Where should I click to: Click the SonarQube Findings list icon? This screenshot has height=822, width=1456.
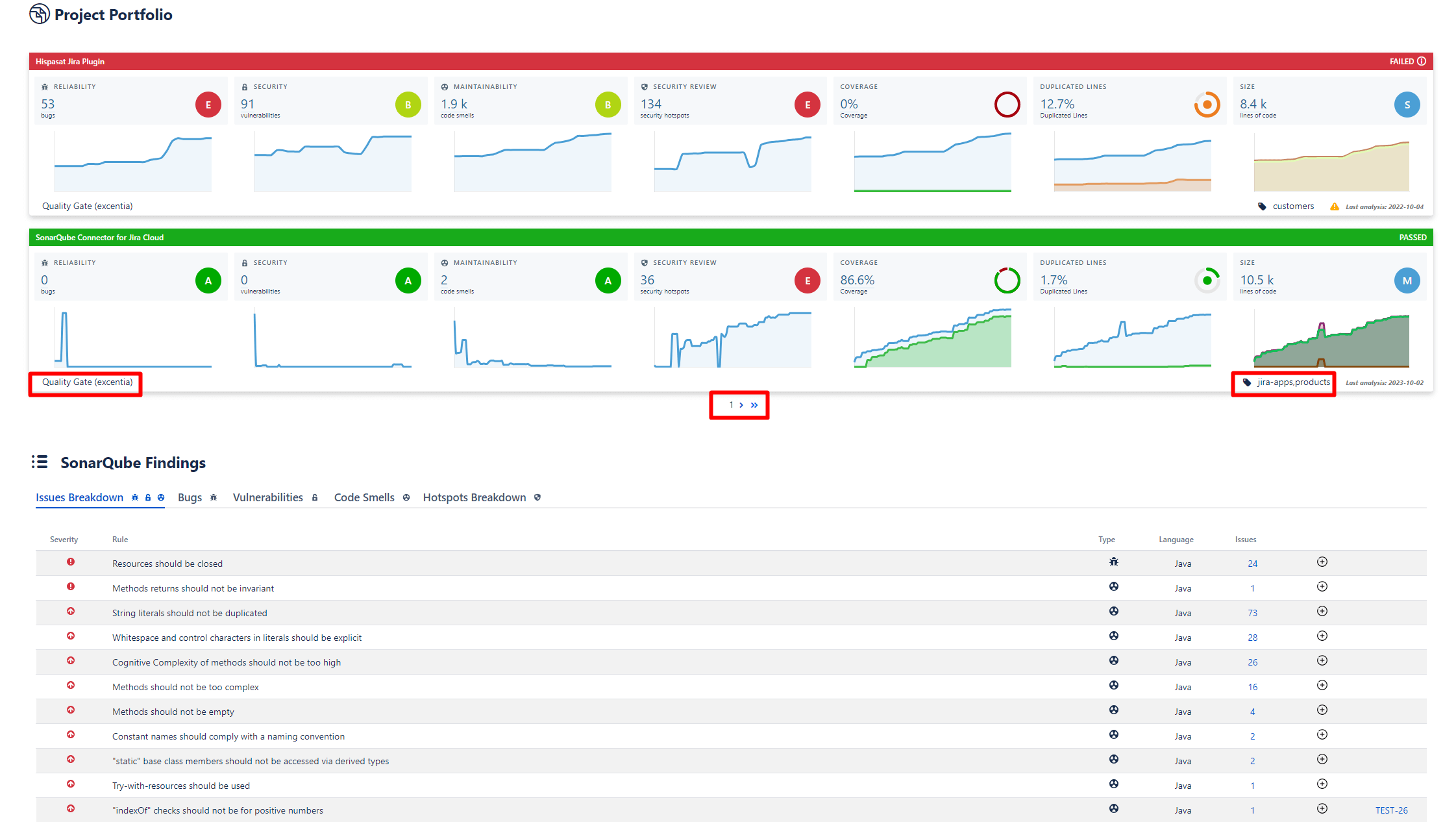(x=40, y=462)
